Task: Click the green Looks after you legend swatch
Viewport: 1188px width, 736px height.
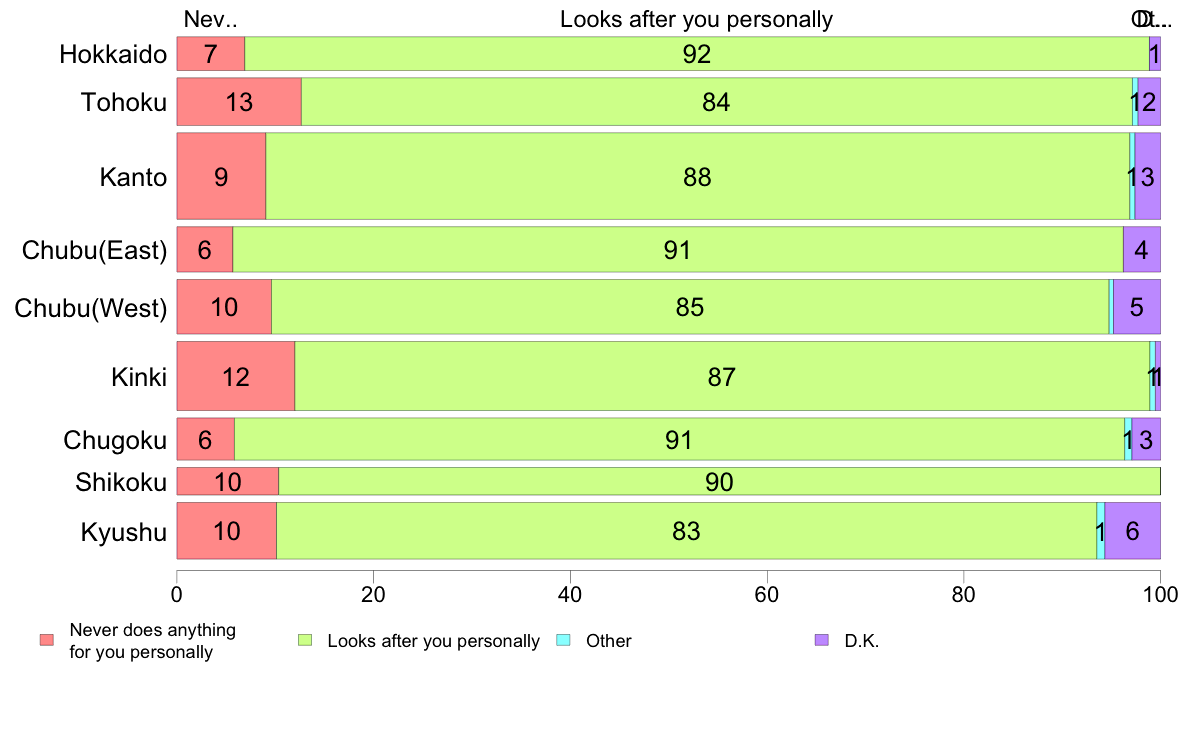Action: 305,640
